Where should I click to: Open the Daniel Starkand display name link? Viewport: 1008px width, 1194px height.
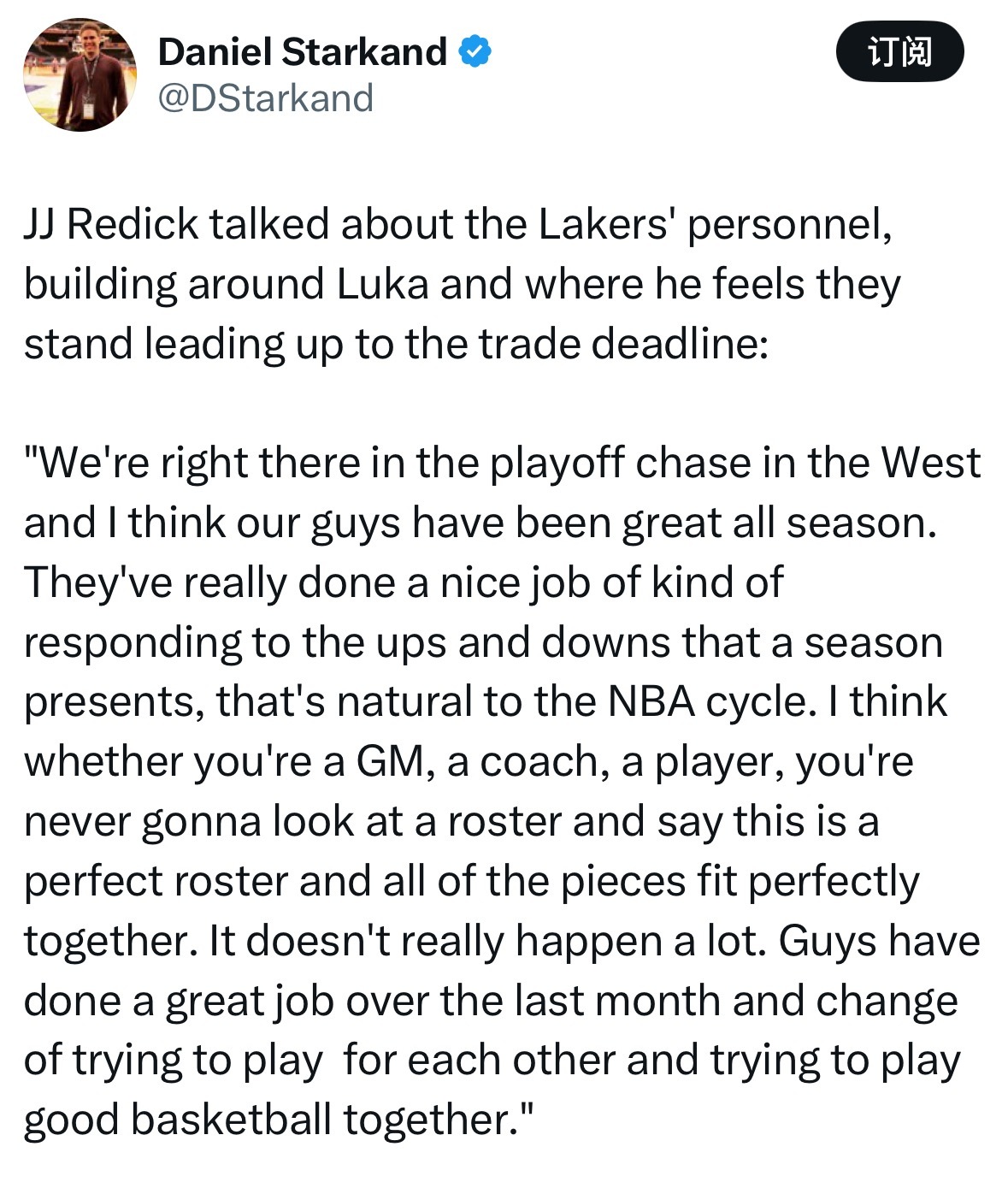[302, 52]
